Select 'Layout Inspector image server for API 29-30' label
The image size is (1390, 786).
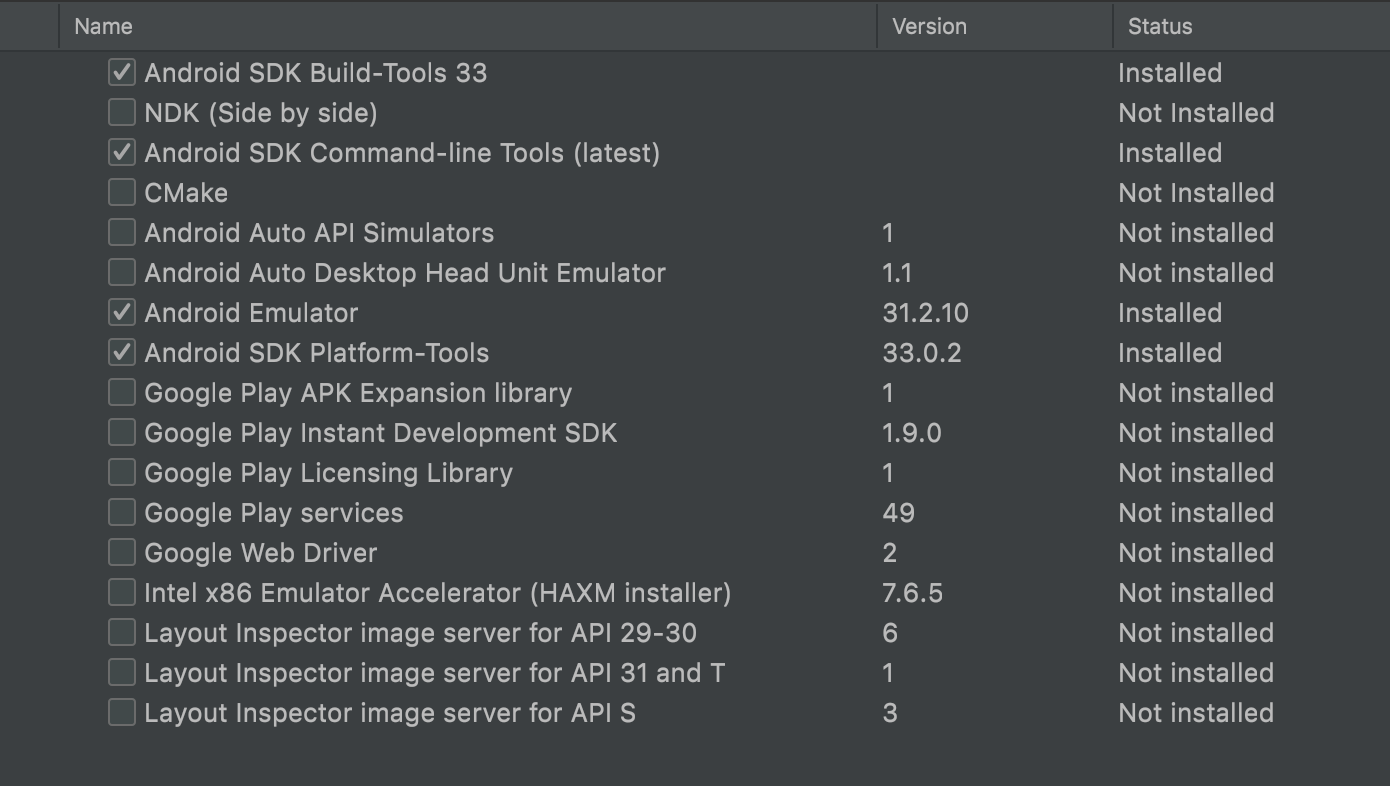coord(421,633)
